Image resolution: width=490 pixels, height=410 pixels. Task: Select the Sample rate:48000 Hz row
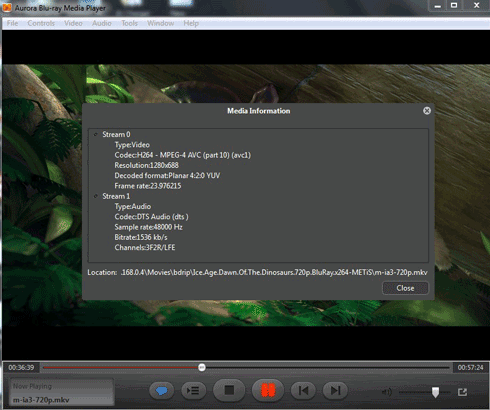149,227
